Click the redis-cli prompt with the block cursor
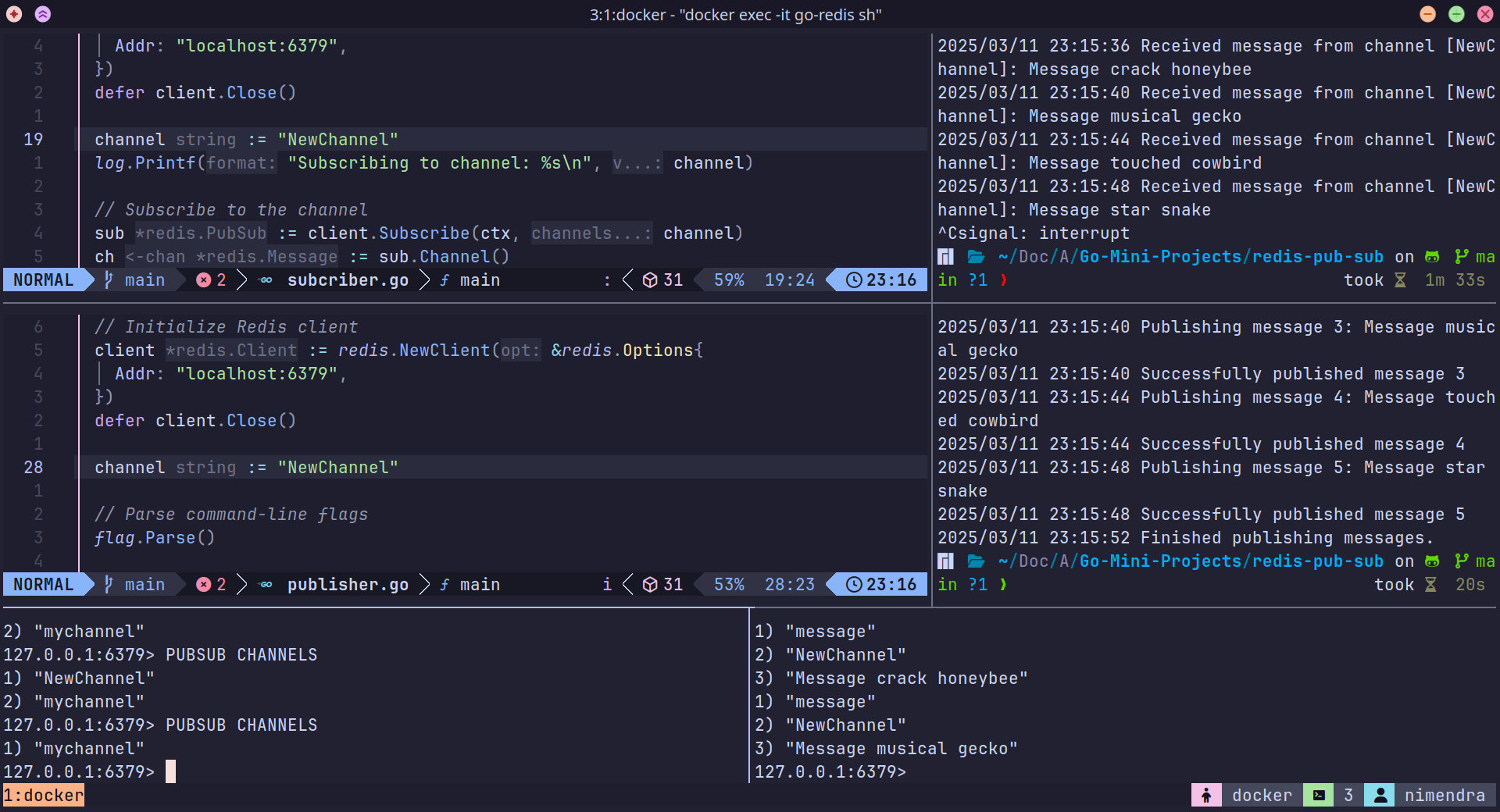The height and width of the screenshot is (812, 1500). click(90, 771)
